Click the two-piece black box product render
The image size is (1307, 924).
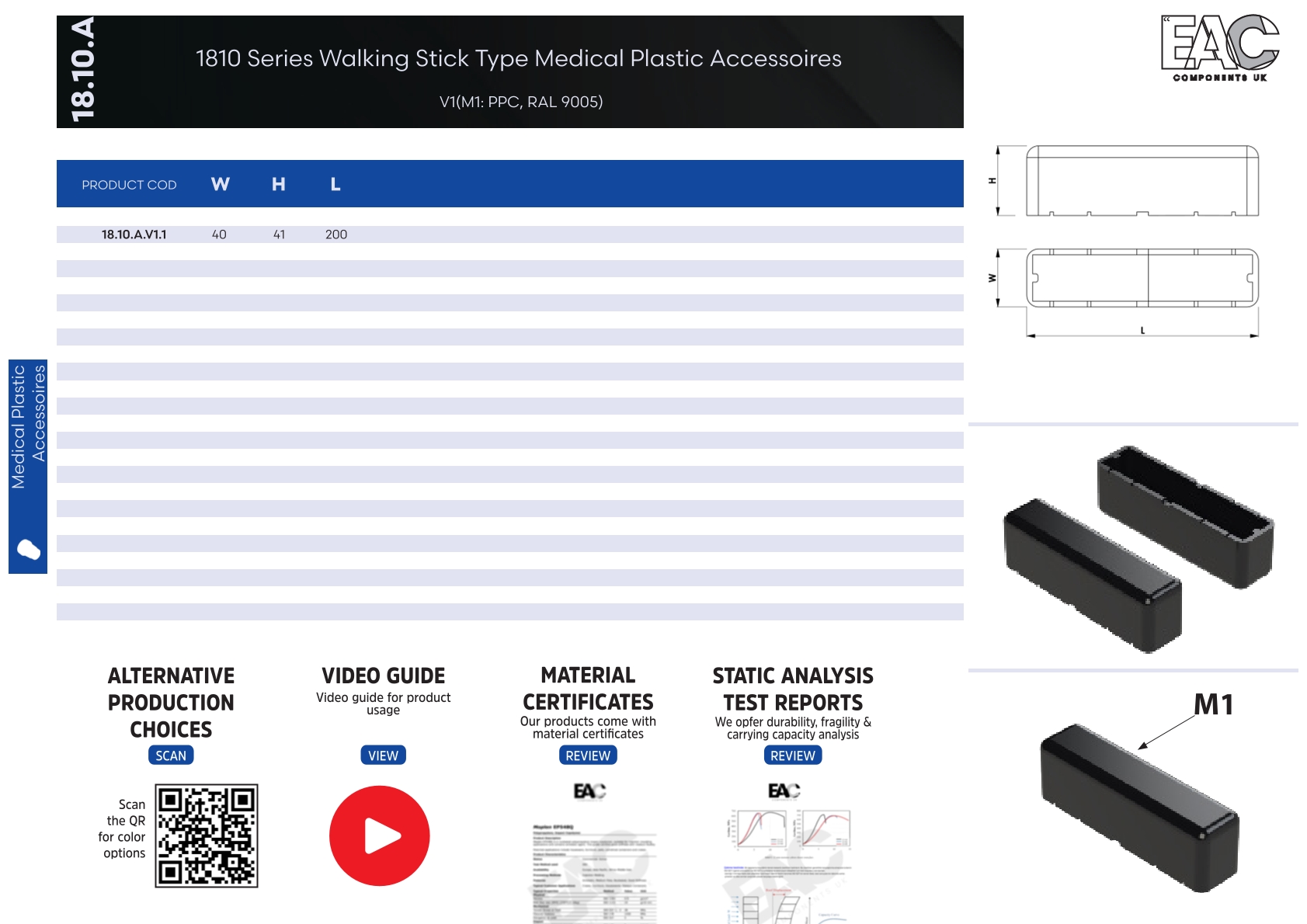pos(1138,549)
